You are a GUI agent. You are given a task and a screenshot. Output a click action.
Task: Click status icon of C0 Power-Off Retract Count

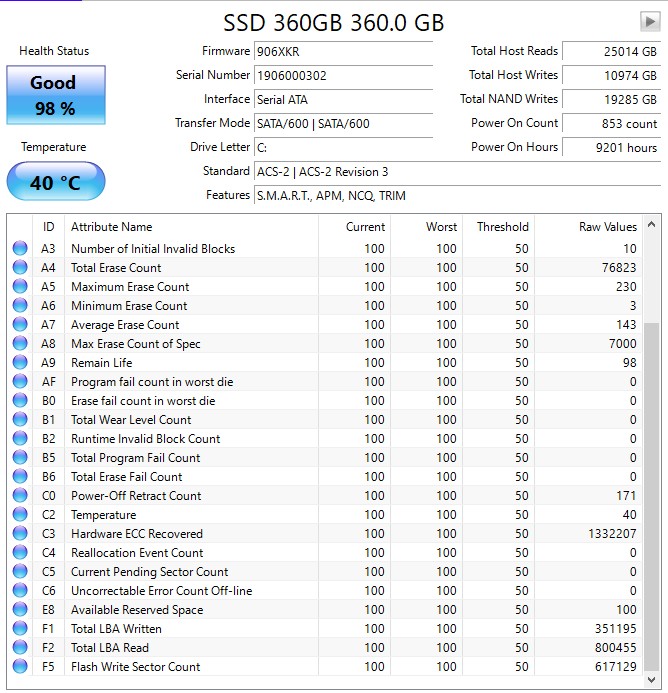click(20, 495)
